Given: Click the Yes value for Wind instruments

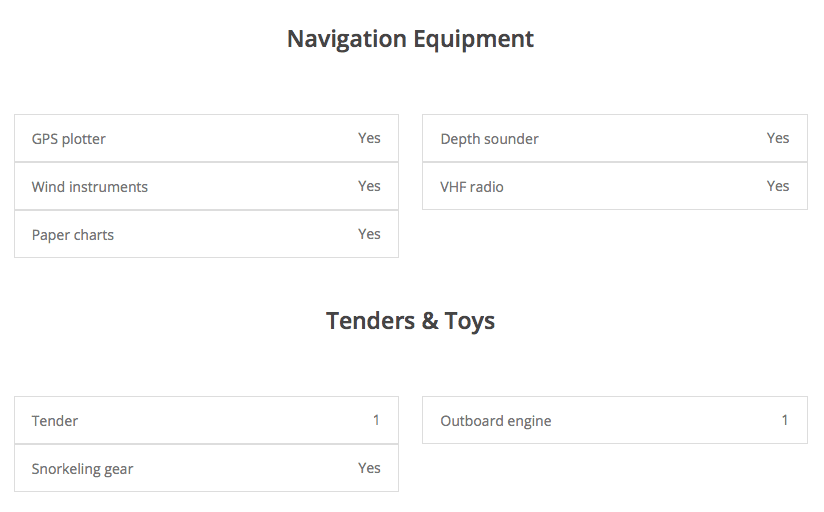Looking at the screenshot, I should [369, 186].
